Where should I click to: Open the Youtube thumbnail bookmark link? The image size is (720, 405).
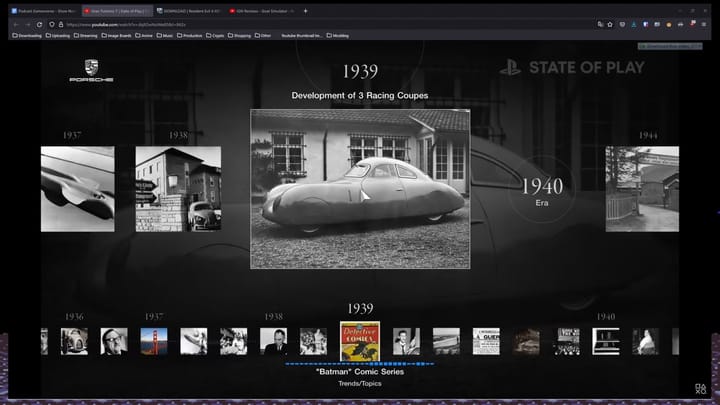click(x=301, y=35)
